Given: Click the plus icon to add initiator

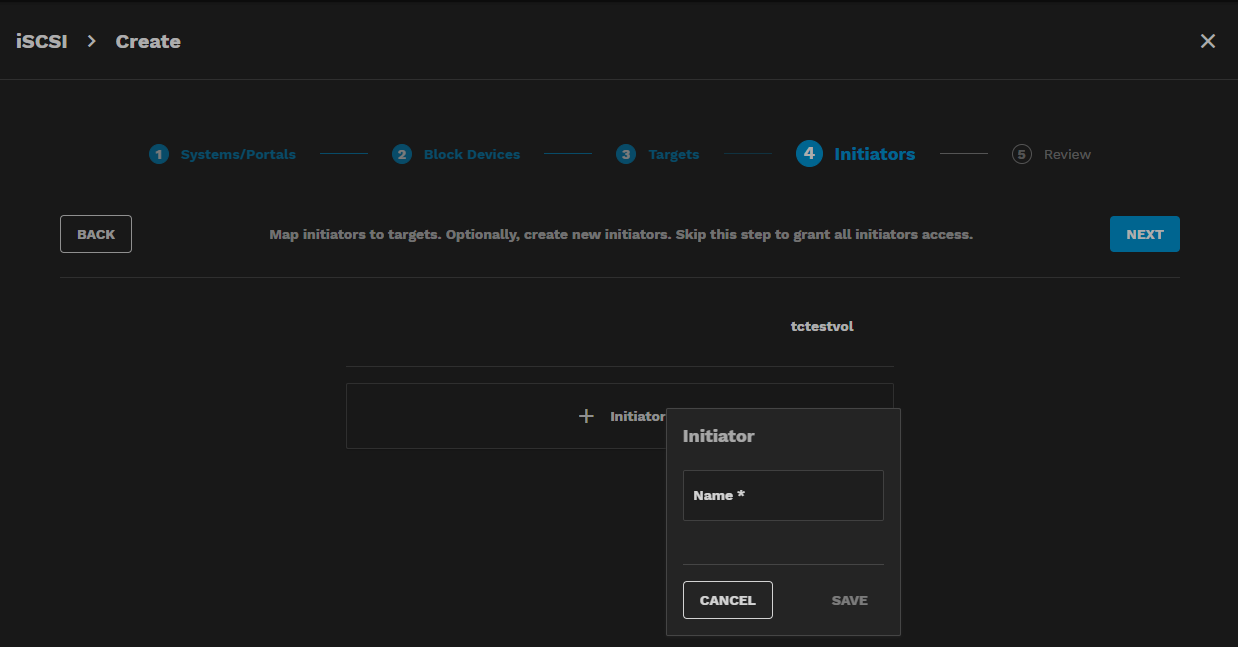Looking at the screenshot, I should click(x=587, y=416).
